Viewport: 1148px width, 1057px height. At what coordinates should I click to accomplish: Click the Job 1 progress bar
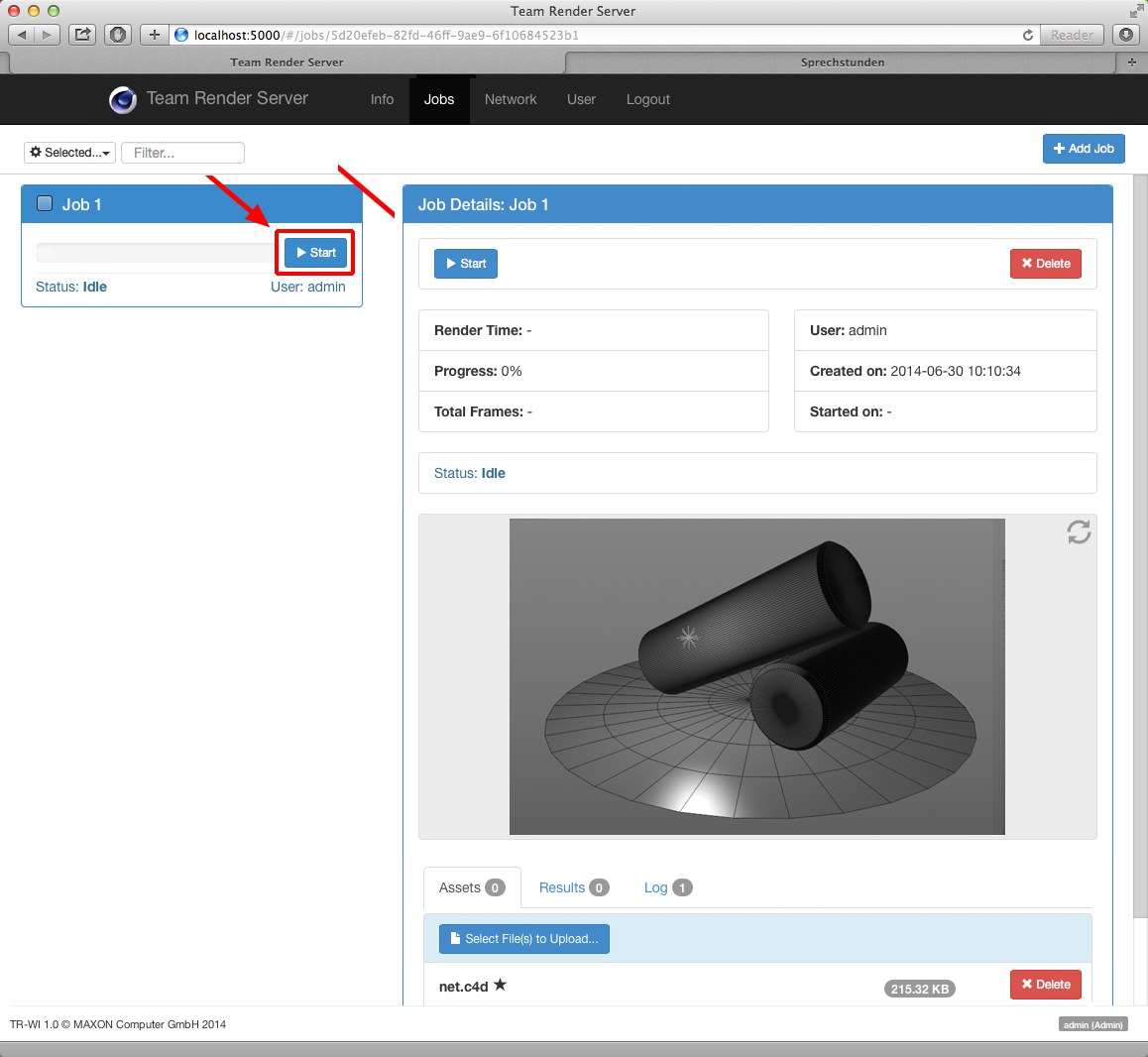pos(156,253)
